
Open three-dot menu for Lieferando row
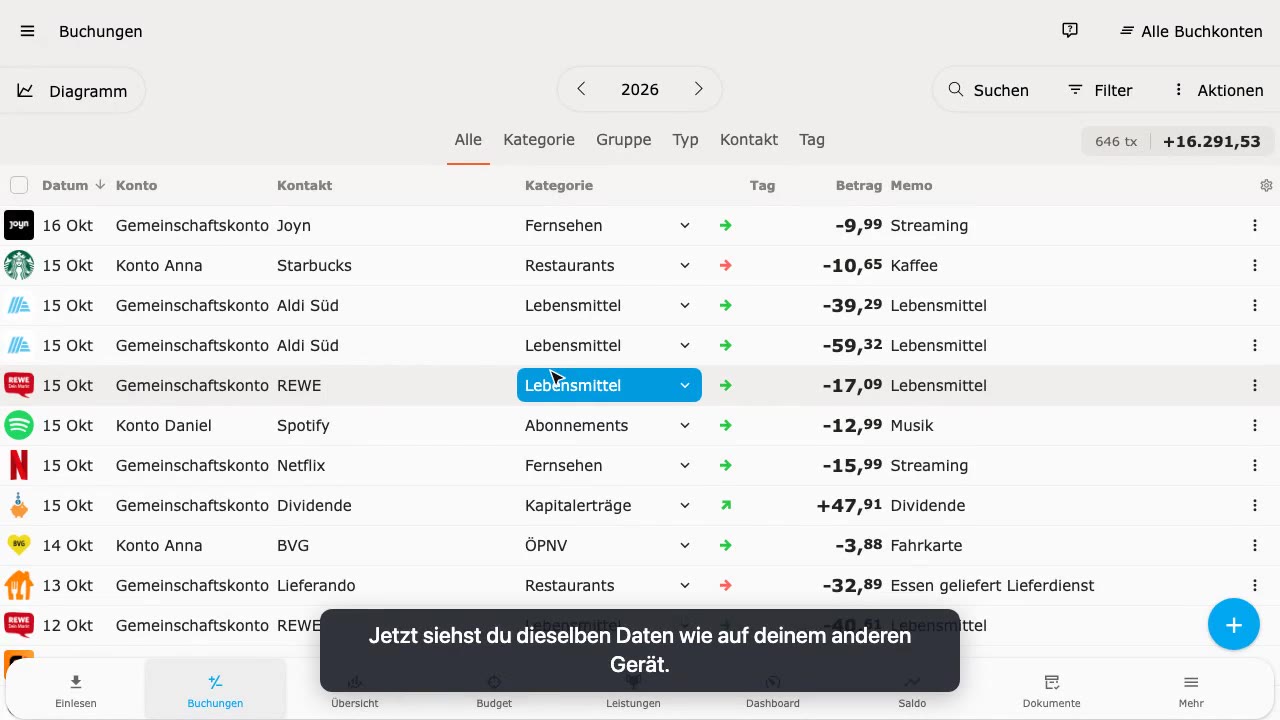click(1255, 586)
